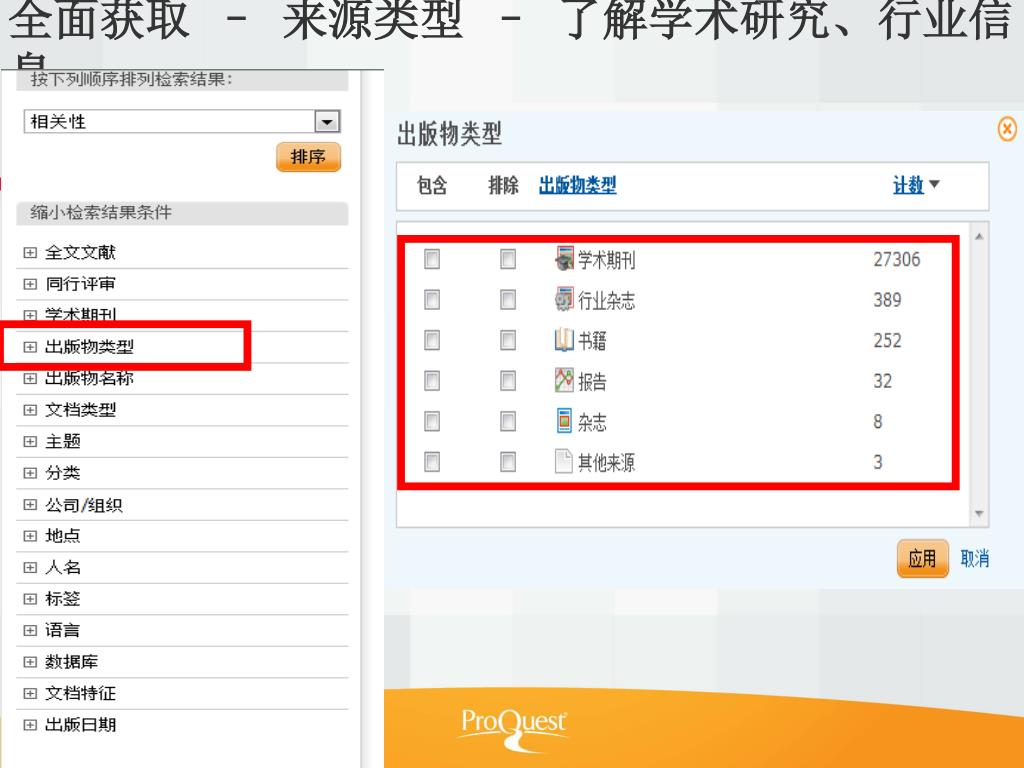The image size is (1024, 768).
Task: Click the count value 252
Action: pyautogui.click(x=888, y=340)
